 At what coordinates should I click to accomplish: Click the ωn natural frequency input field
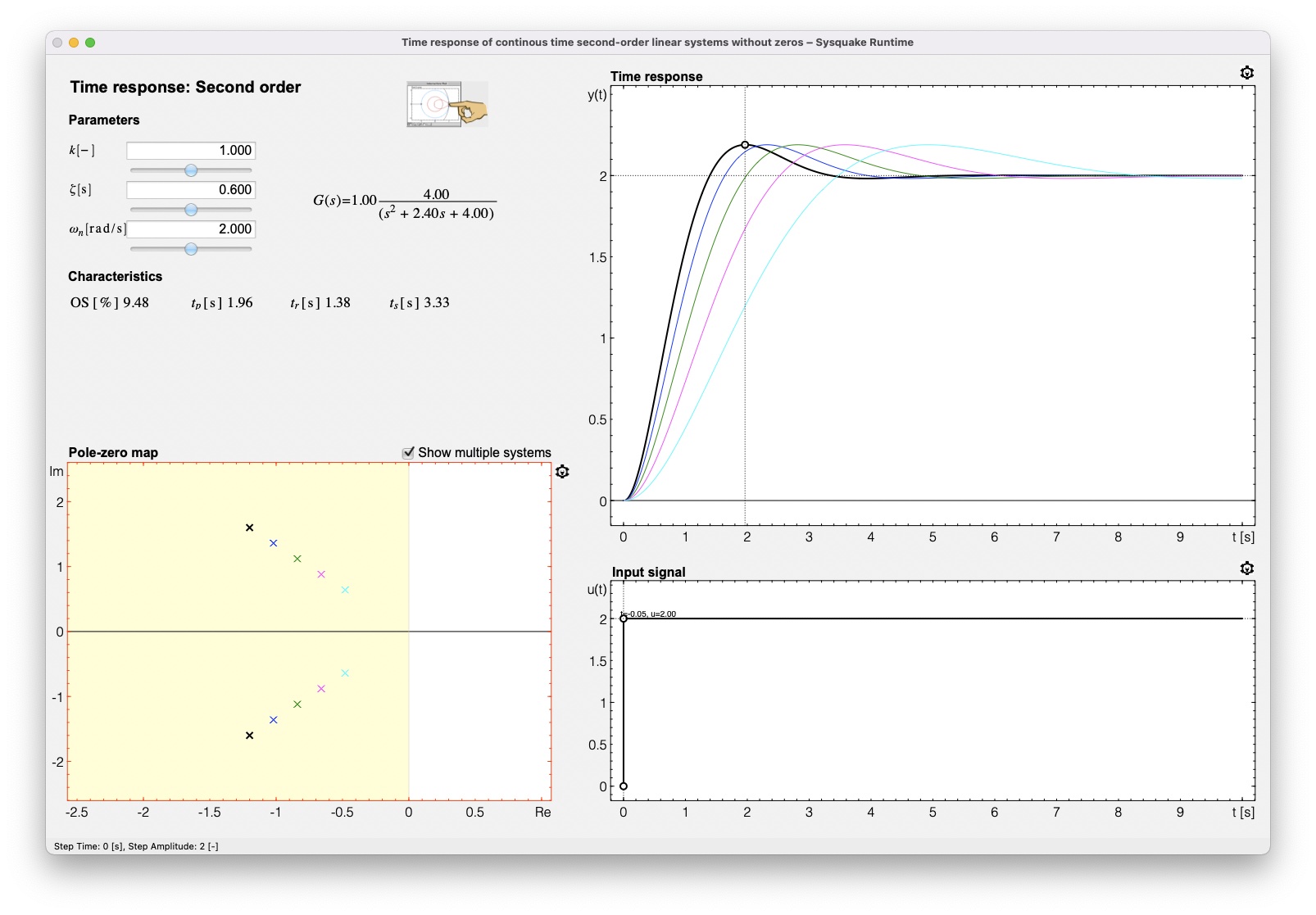(190, 229)
